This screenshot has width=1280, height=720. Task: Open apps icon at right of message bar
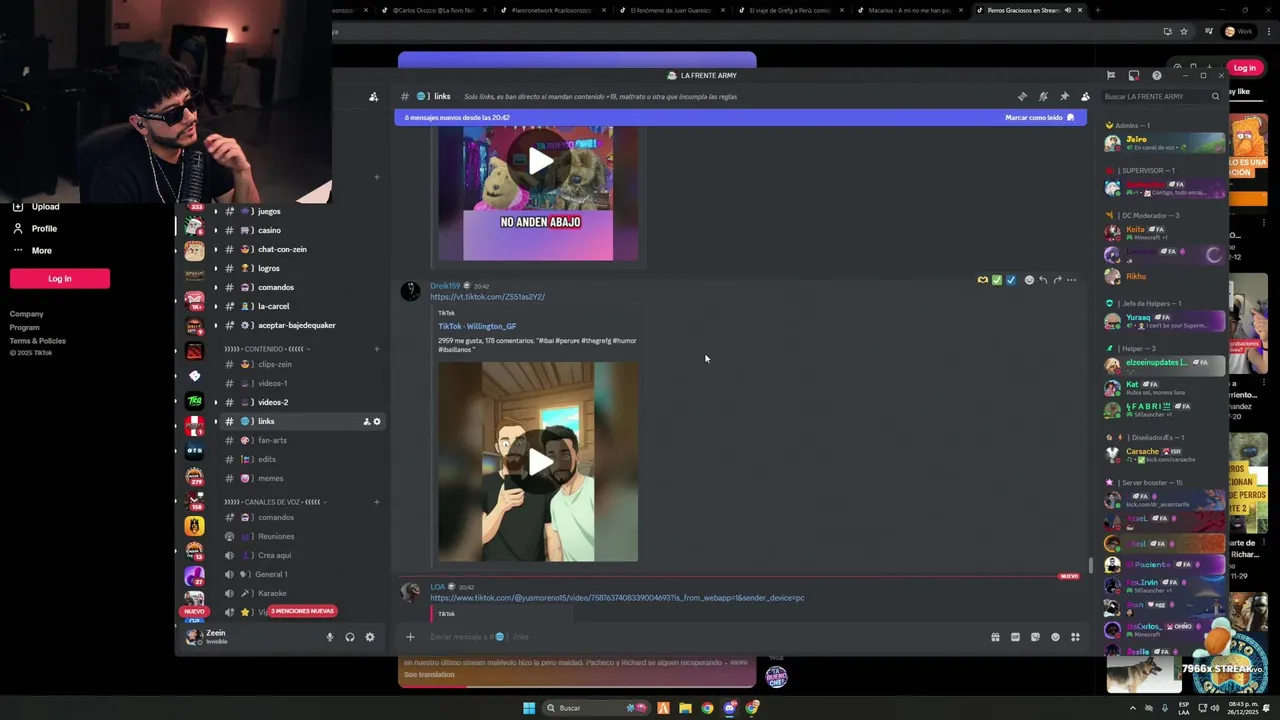[1075, 637]
